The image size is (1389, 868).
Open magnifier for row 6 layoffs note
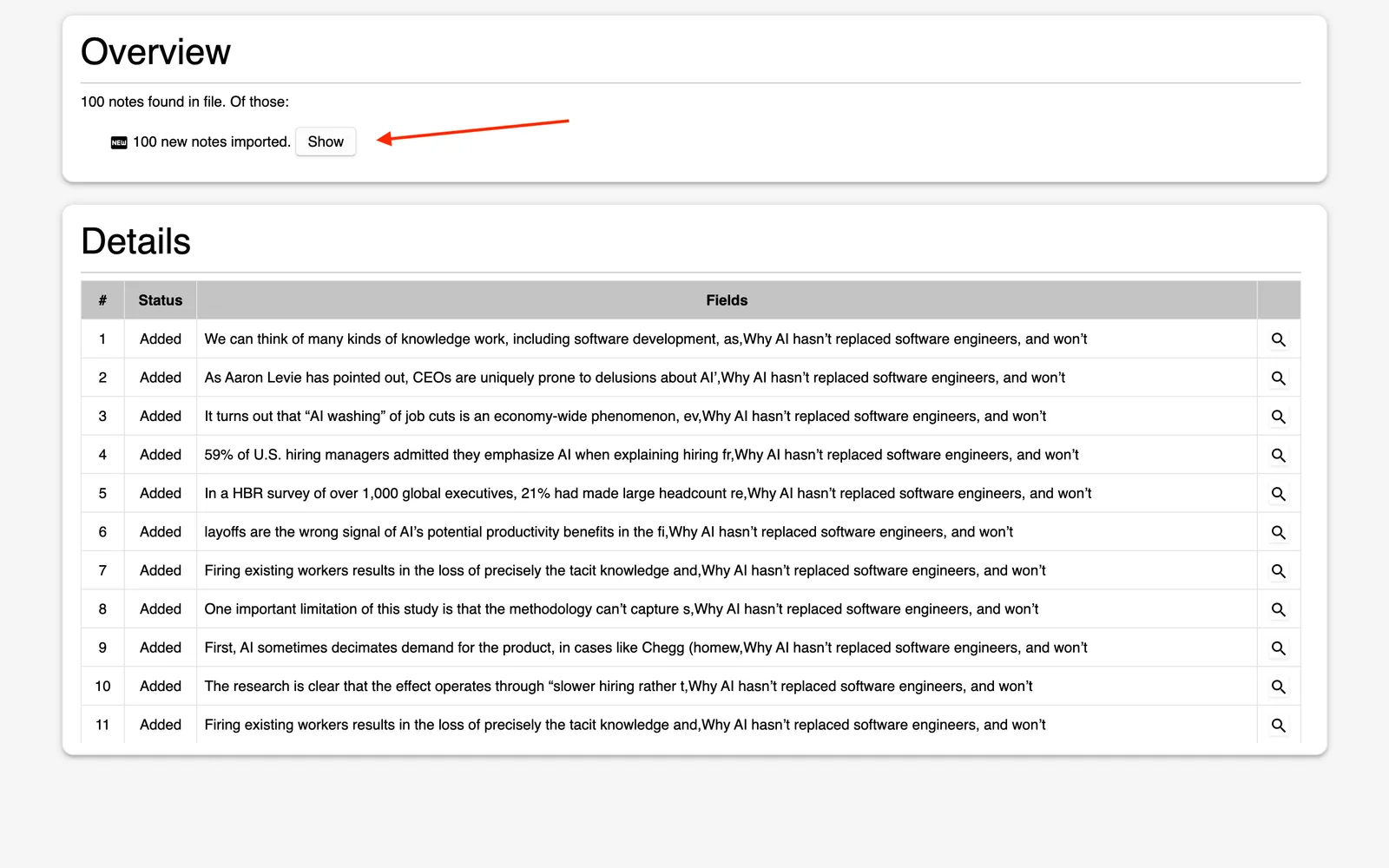[x=1278, y=532]
